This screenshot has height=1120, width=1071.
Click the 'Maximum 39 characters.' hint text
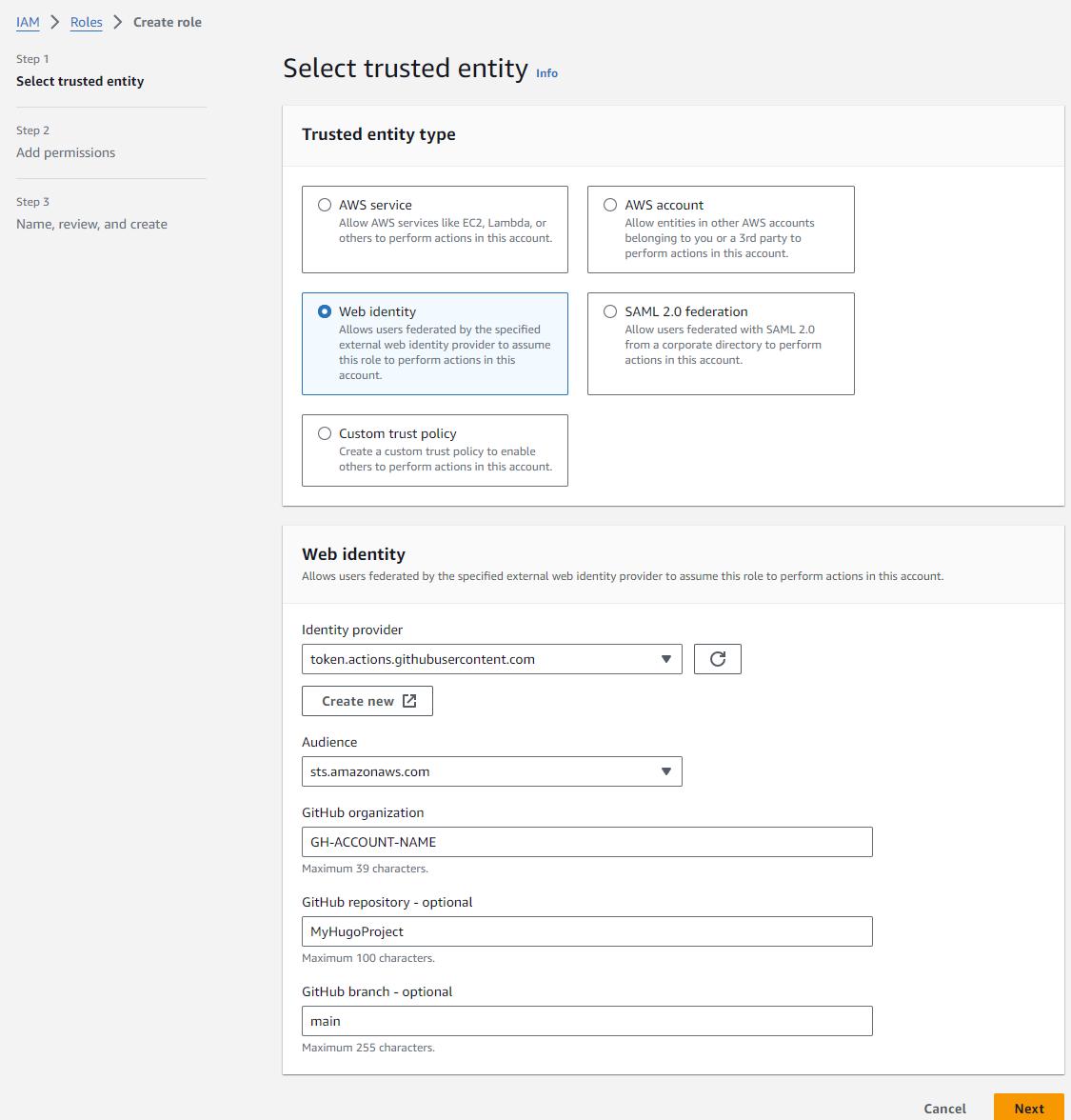pyautogui.click(x=365, y=869)
